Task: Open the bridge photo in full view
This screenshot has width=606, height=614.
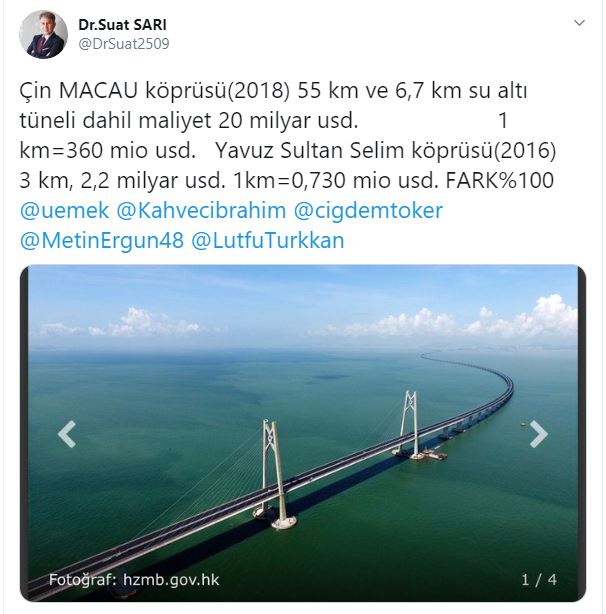Action: (303, 433)
